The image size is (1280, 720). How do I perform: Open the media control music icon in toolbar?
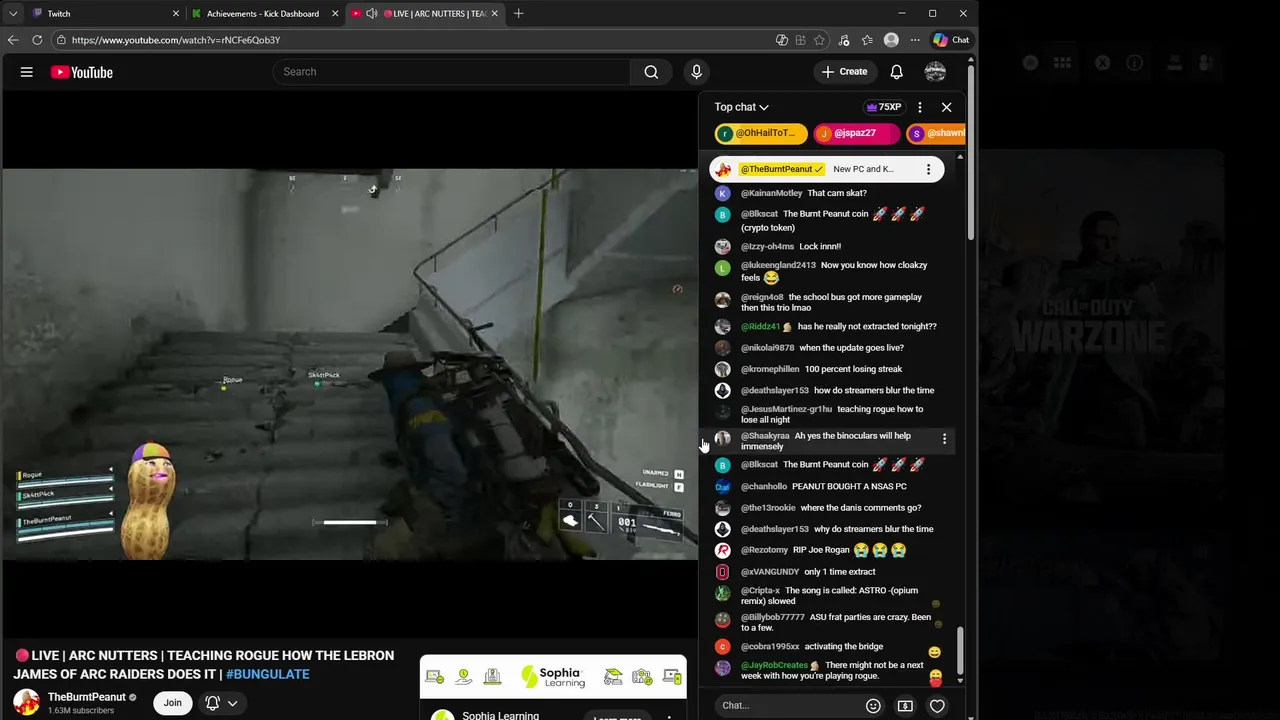coord(844,40)
